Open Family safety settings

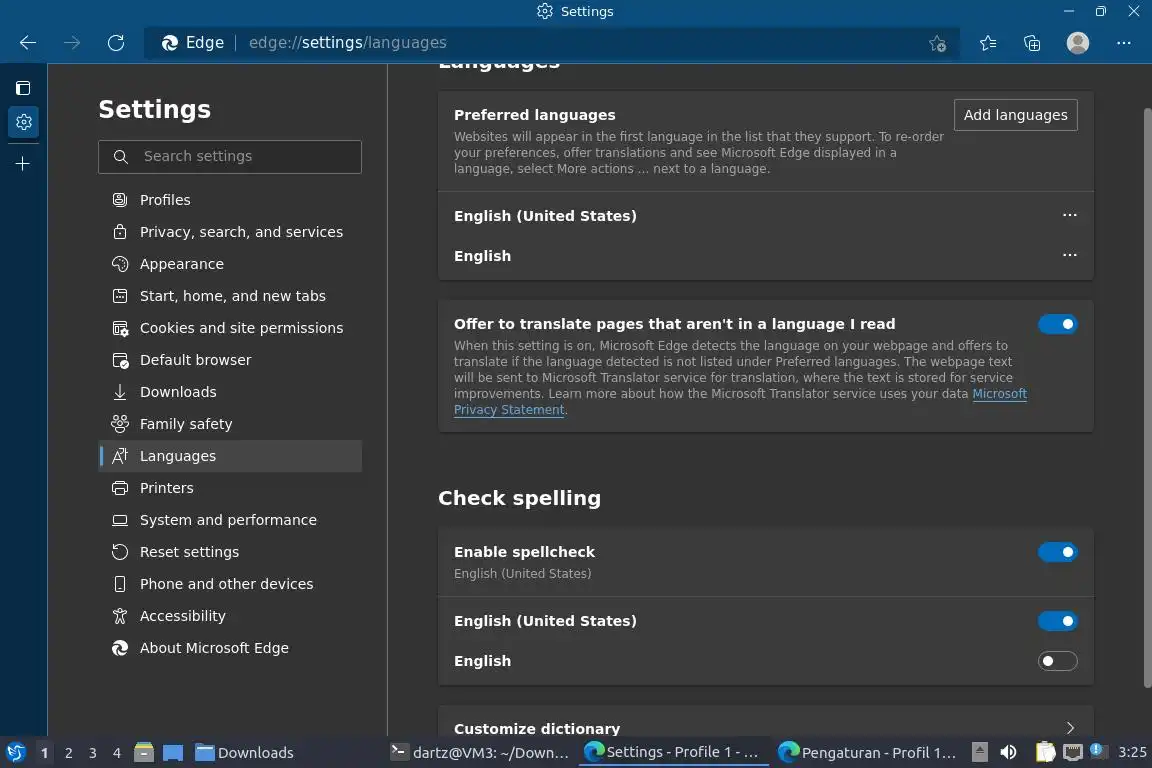pyautogui.click(x=230, y=424)
